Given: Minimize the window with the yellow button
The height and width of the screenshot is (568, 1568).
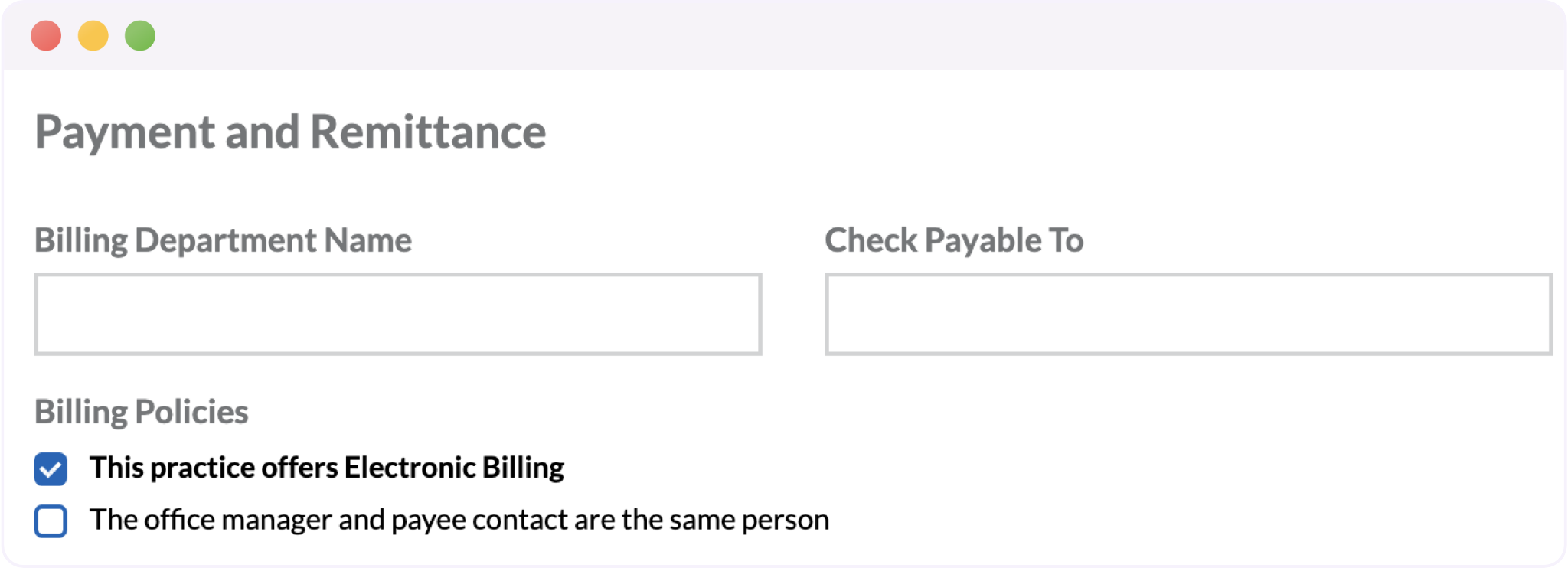Looking at the screenshot, I should (x=93, y=36).
